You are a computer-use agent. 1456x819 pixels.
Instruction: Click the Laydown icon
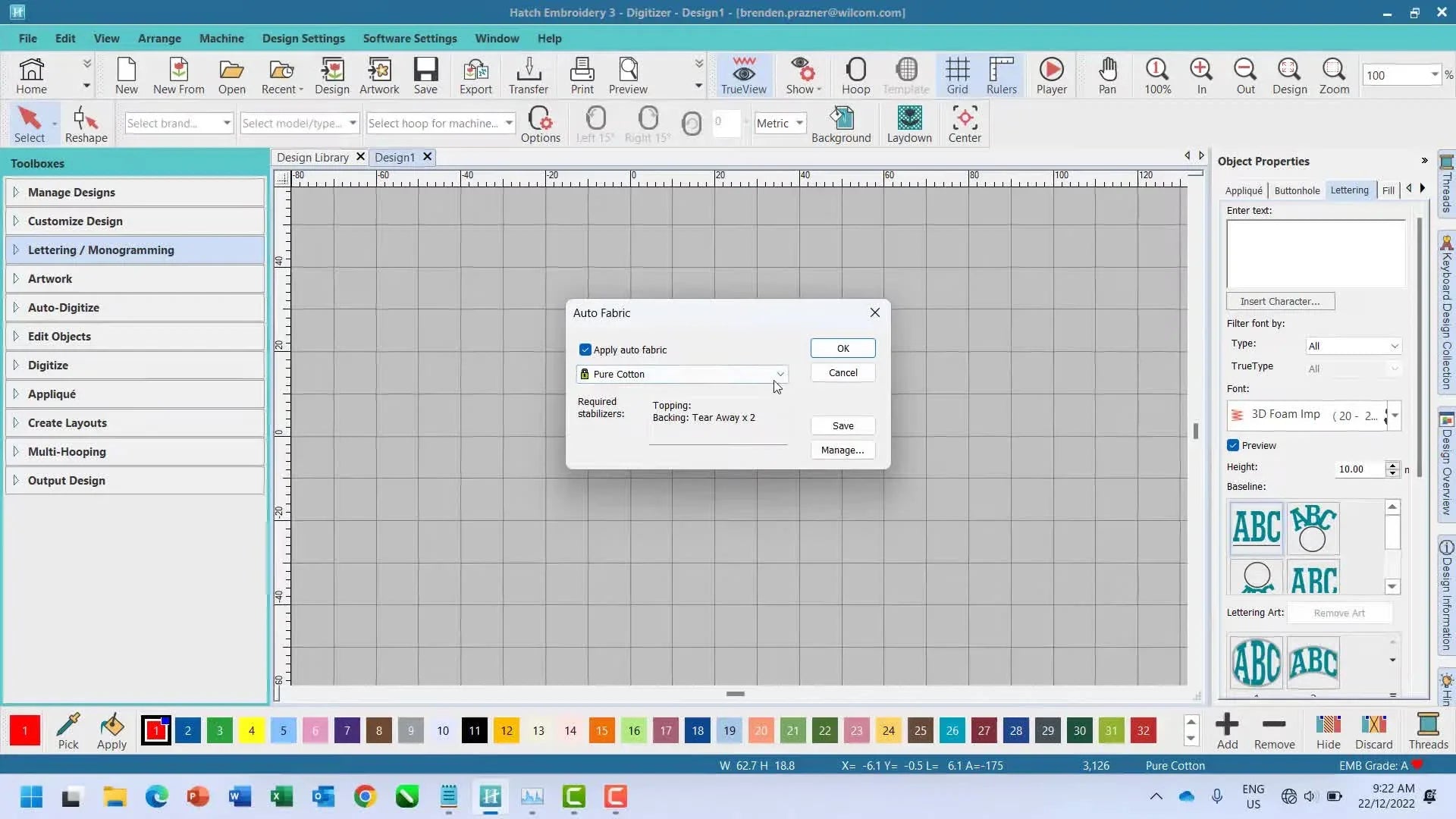click(909, 124)
